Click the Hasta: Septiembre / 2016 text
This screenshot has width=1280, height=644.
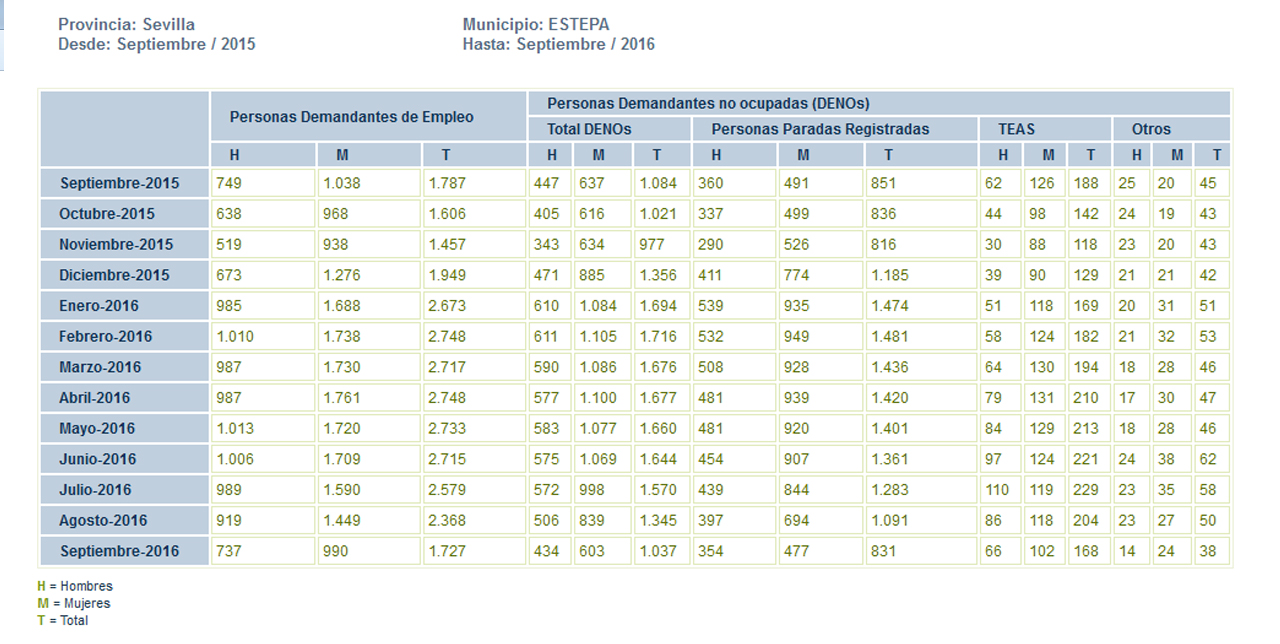click(559, 44)
